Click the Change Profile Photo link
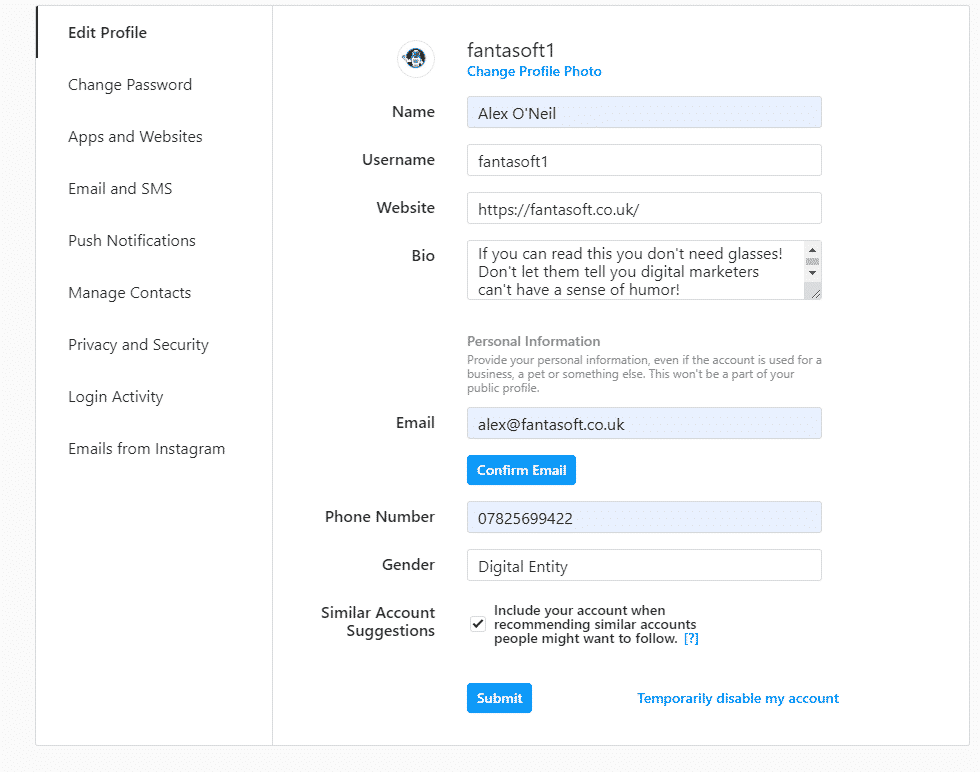 534,71
